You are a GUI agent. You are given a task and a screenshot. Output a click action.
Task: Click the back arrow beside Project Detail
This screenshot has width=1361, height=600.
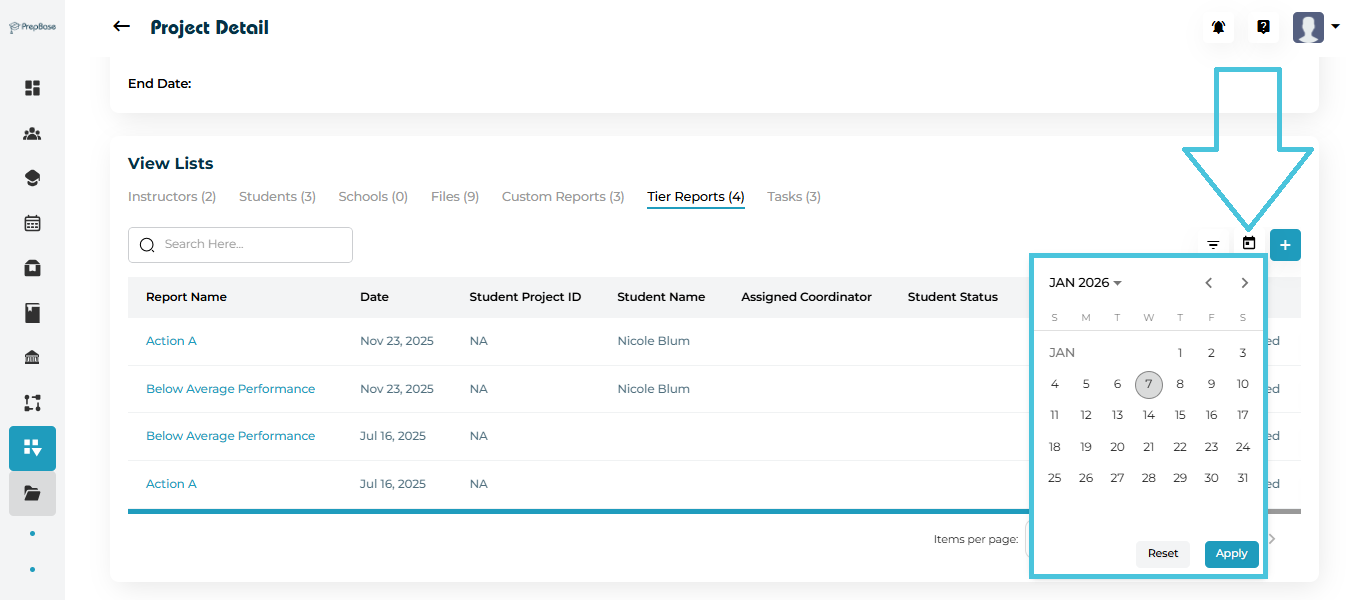point(122,27)
